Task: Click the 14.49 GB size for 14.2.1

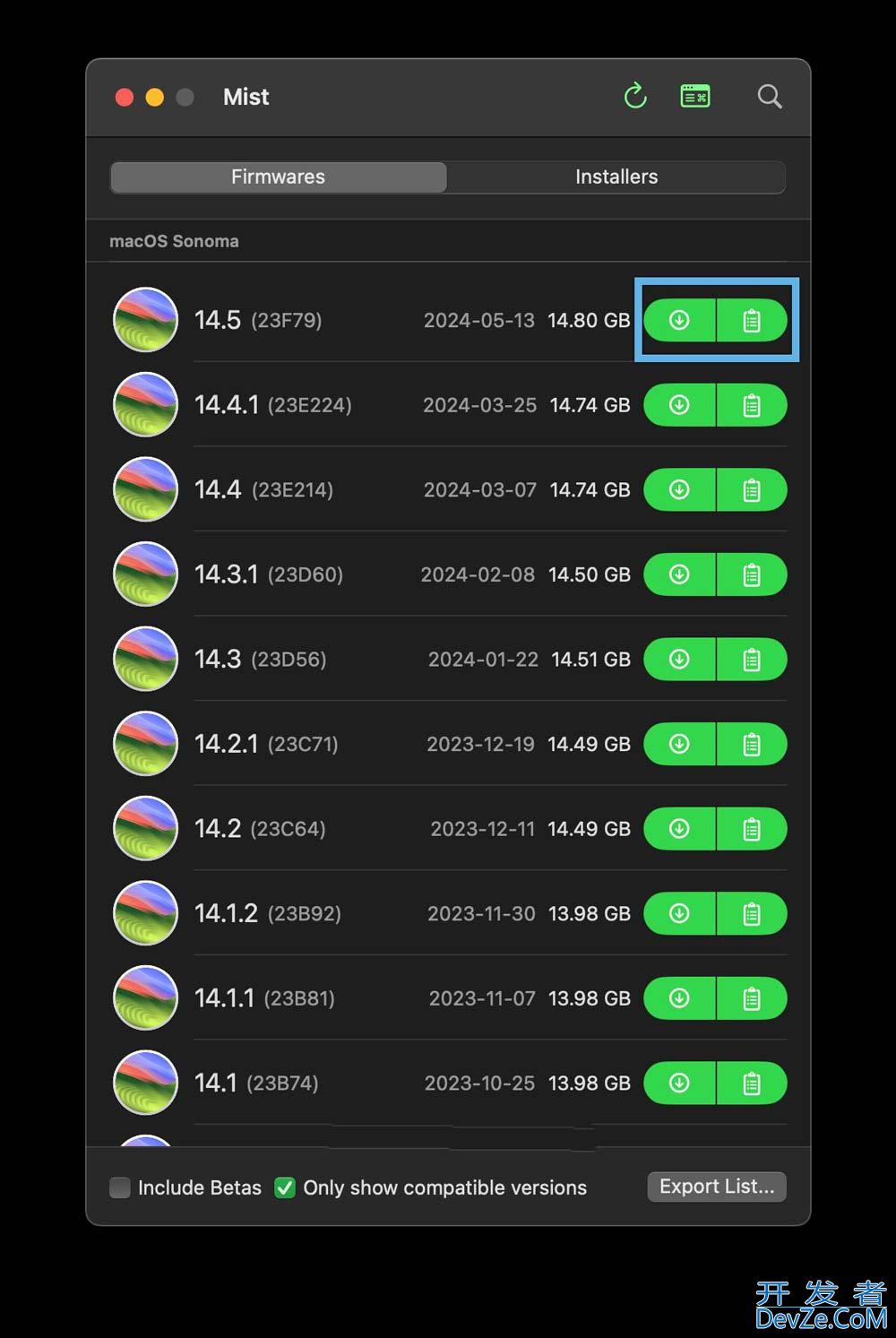Action: tap(589, 744)
